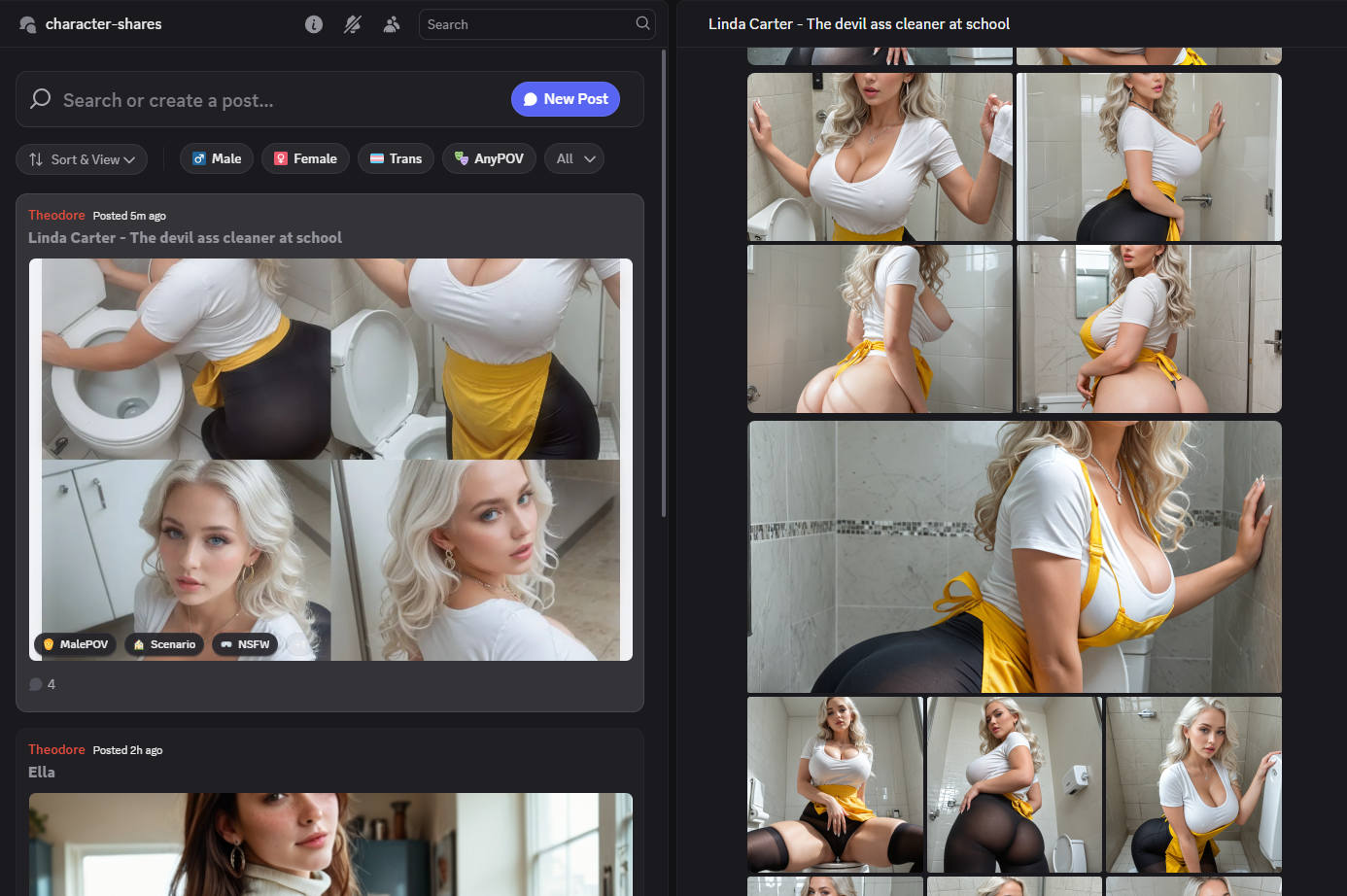
Task: Filter posts by the Male tag
Action: click(x=217, y=158)
